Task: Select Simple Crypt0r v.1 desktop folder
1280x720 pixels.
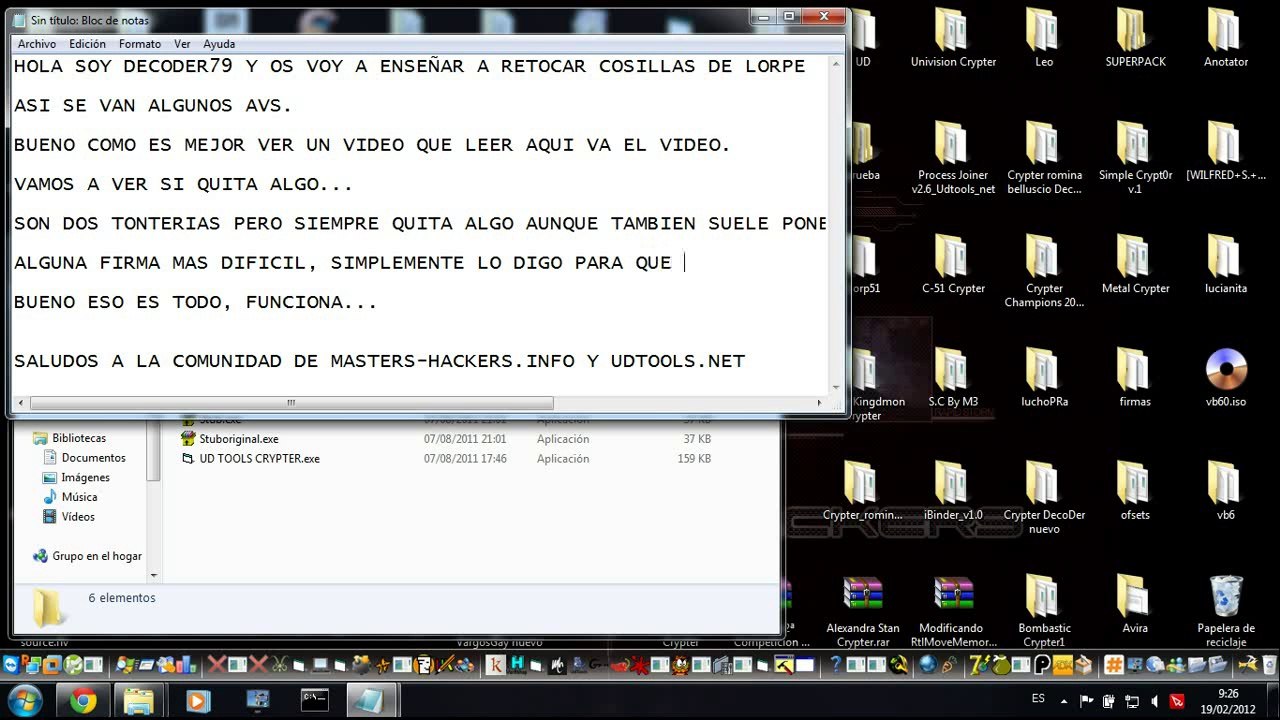Action: pyautogui.click(x=1134, y=158)
